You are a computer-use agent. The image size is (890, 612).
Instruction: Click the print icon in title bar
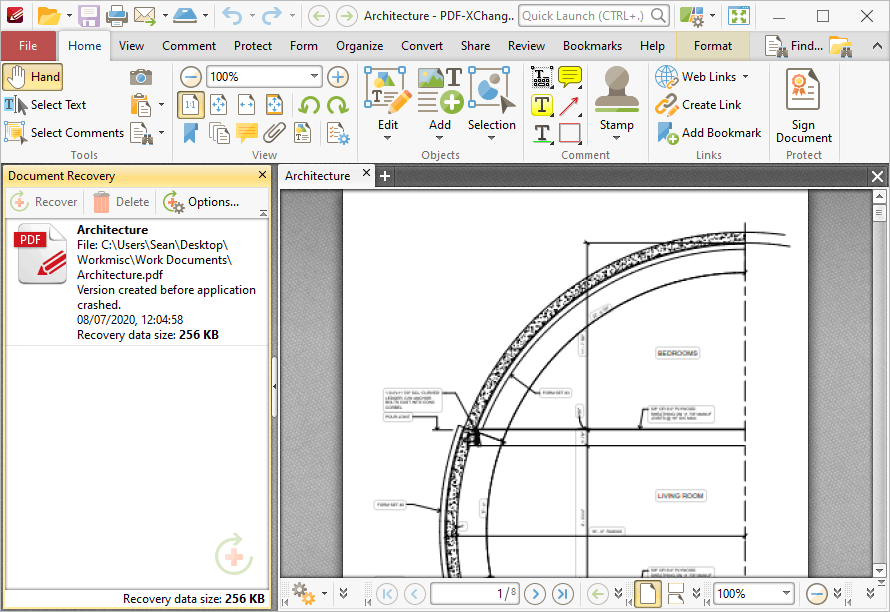116,15
